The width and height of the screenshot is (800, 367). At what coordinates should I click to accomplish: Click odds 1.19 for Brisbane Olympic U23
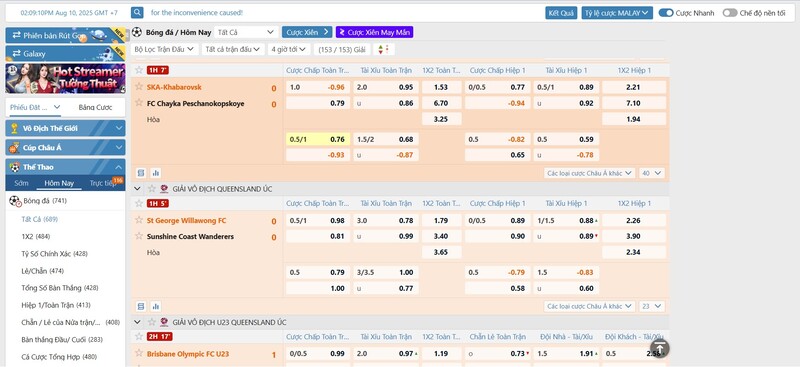point(441,353)
